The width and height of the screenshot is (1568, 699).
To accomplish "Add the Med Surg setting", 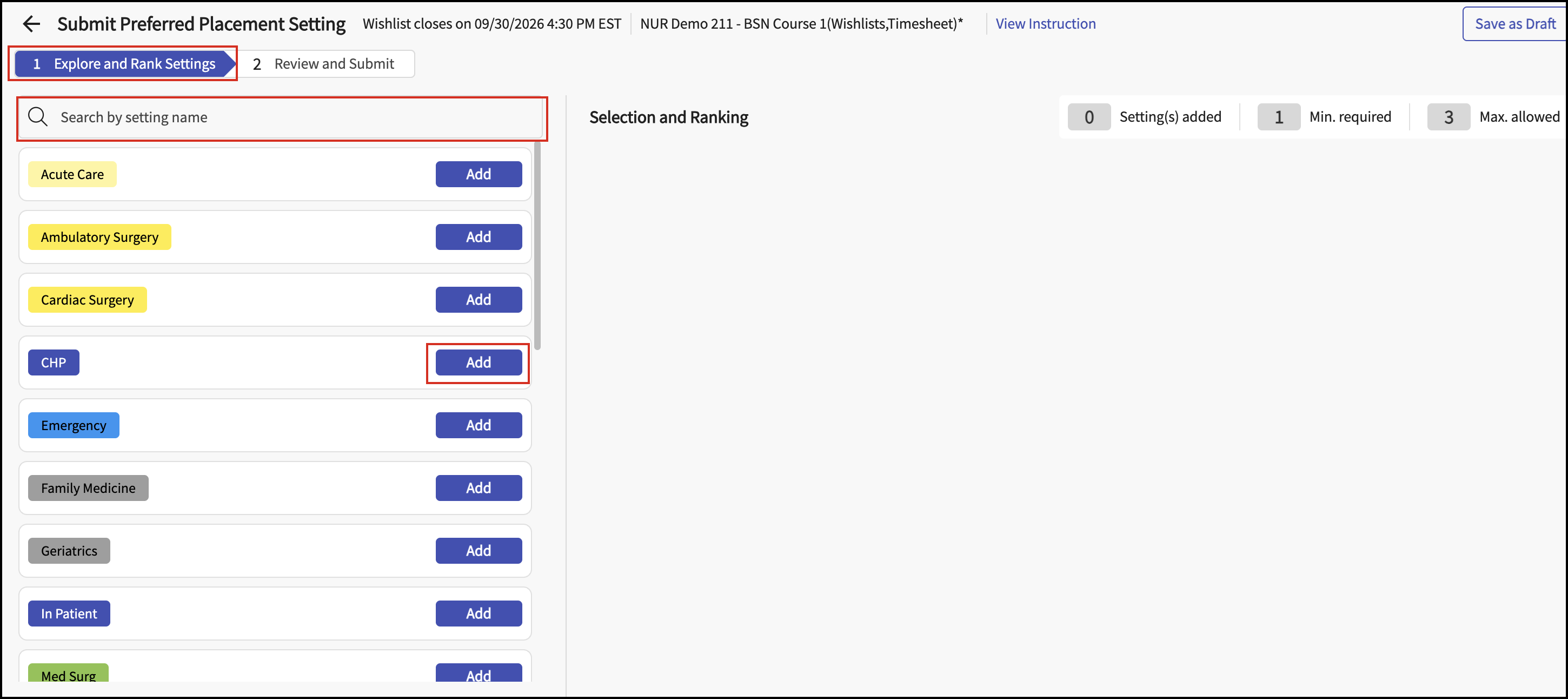I will 479,673.
